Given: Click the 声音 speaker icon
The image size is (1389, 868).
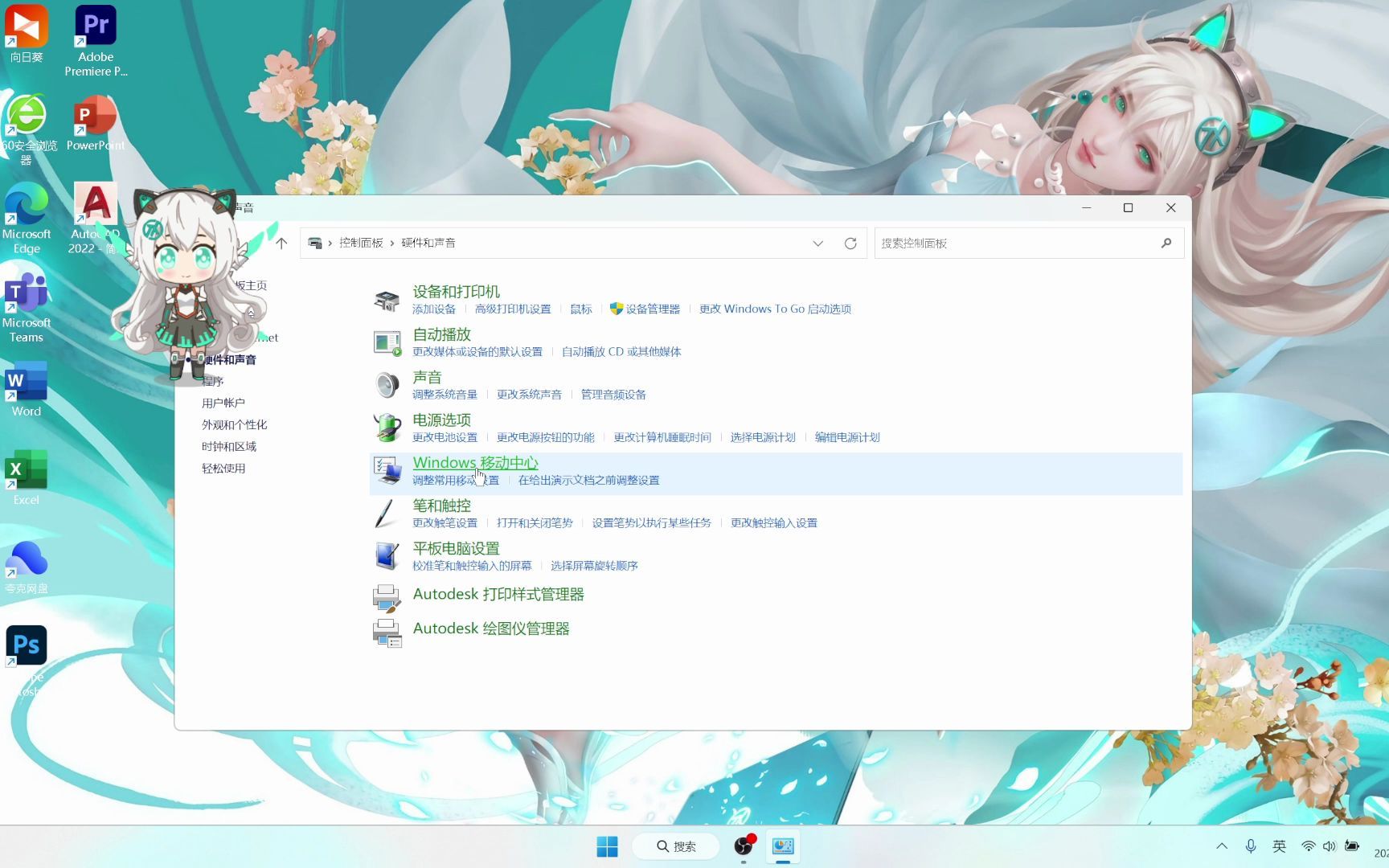Looking at the screenshot, I should (x=387, y=386).
